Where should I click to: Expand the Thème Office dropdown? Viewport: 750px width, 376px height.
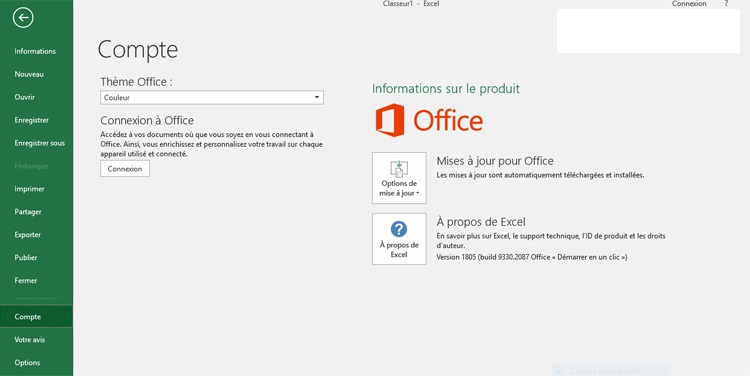(212, 98)
